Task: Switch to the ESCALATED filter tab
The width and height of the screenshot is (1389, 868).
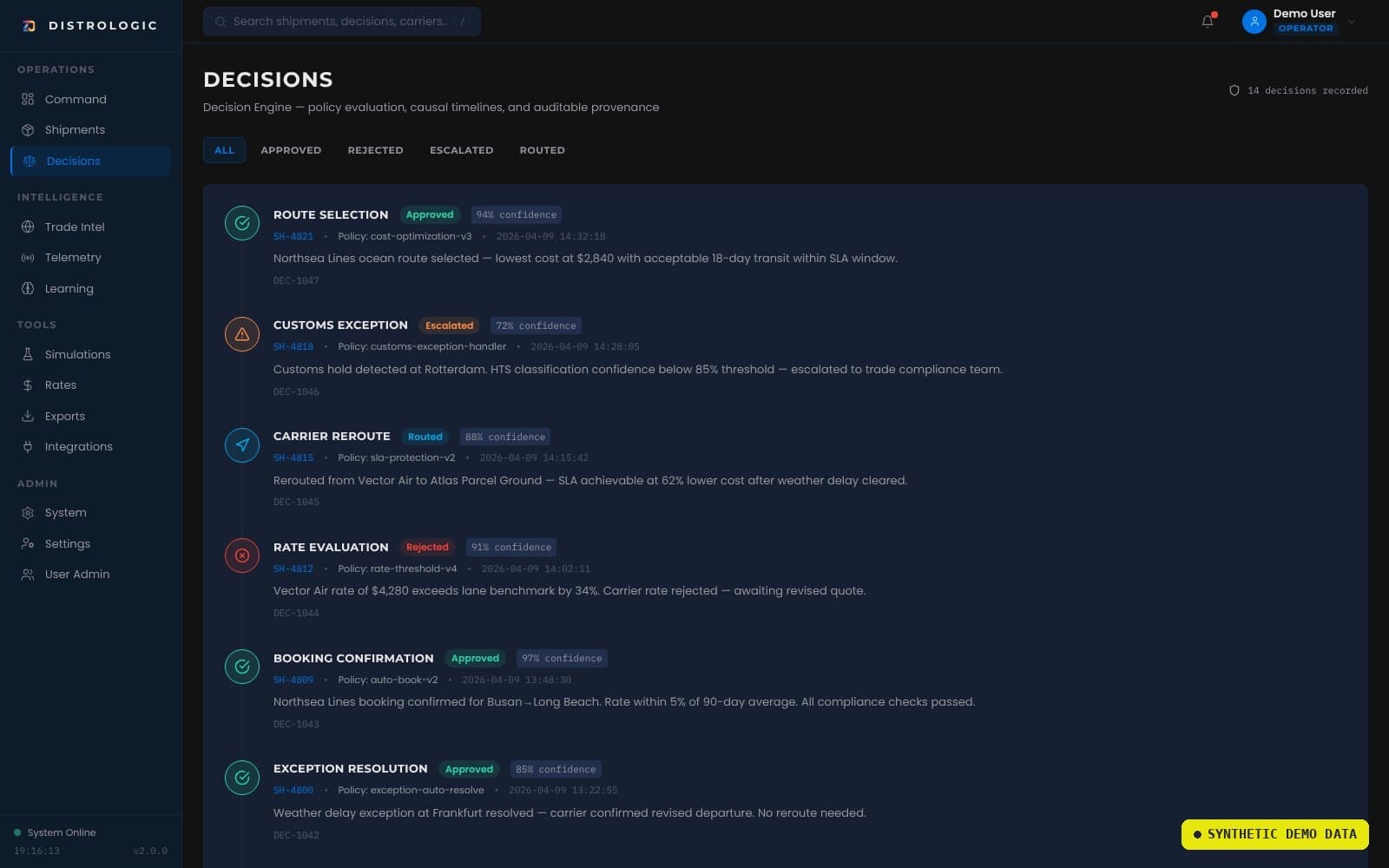Action: (461, 150)
